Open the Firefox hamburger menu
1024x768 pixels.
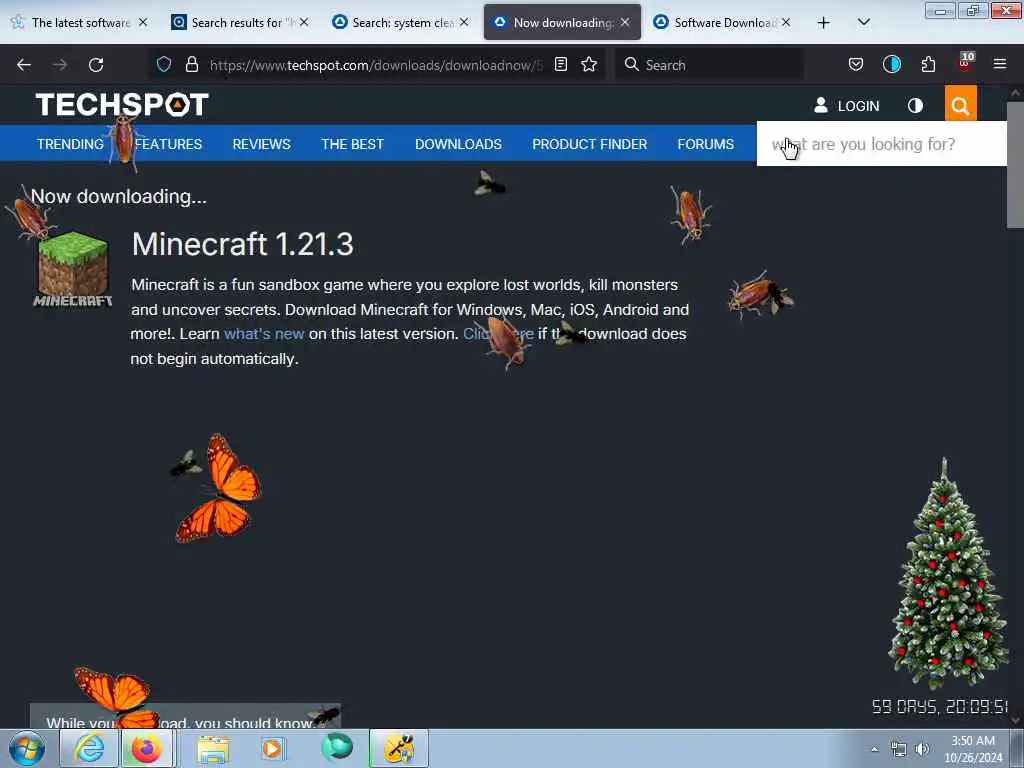point(1000,64)
